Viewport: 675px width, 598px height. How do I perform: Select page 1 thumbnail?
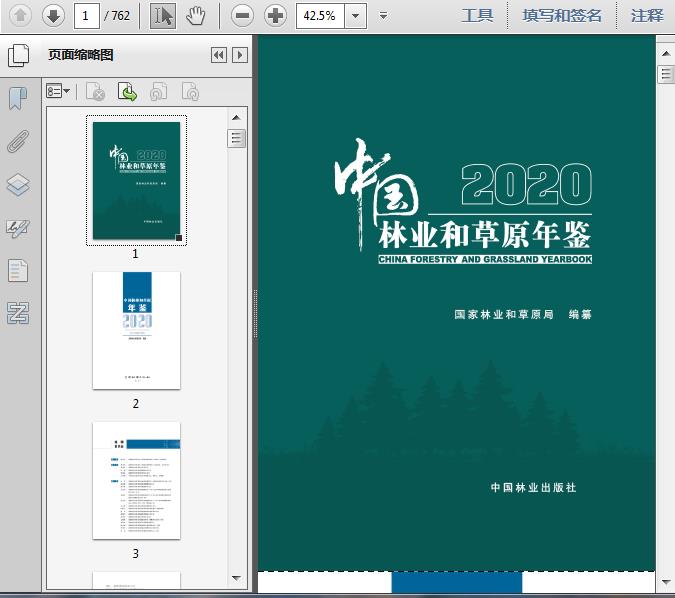pos(136,180)
